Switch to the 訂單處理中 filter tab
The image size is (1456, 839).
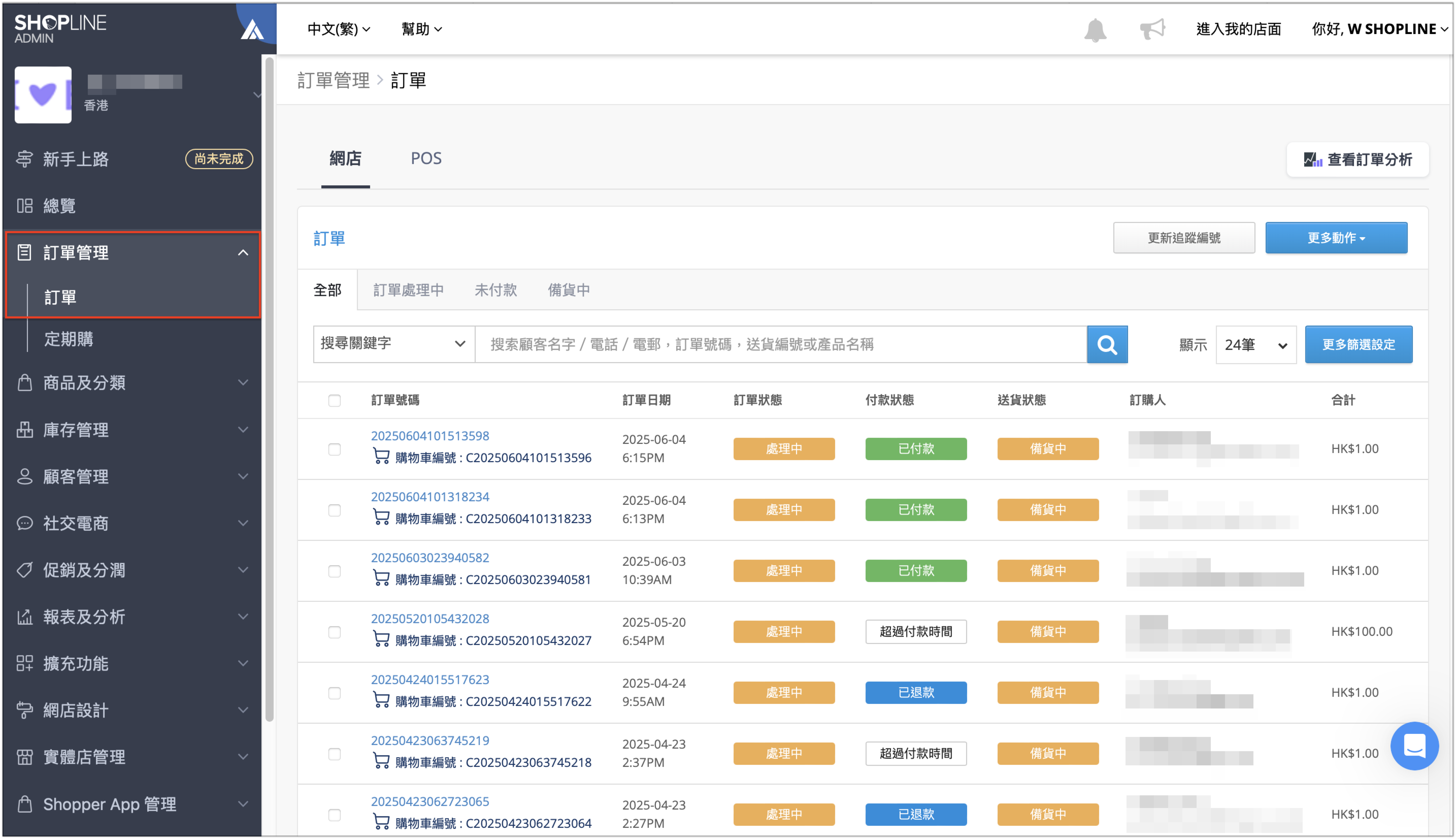408,290
